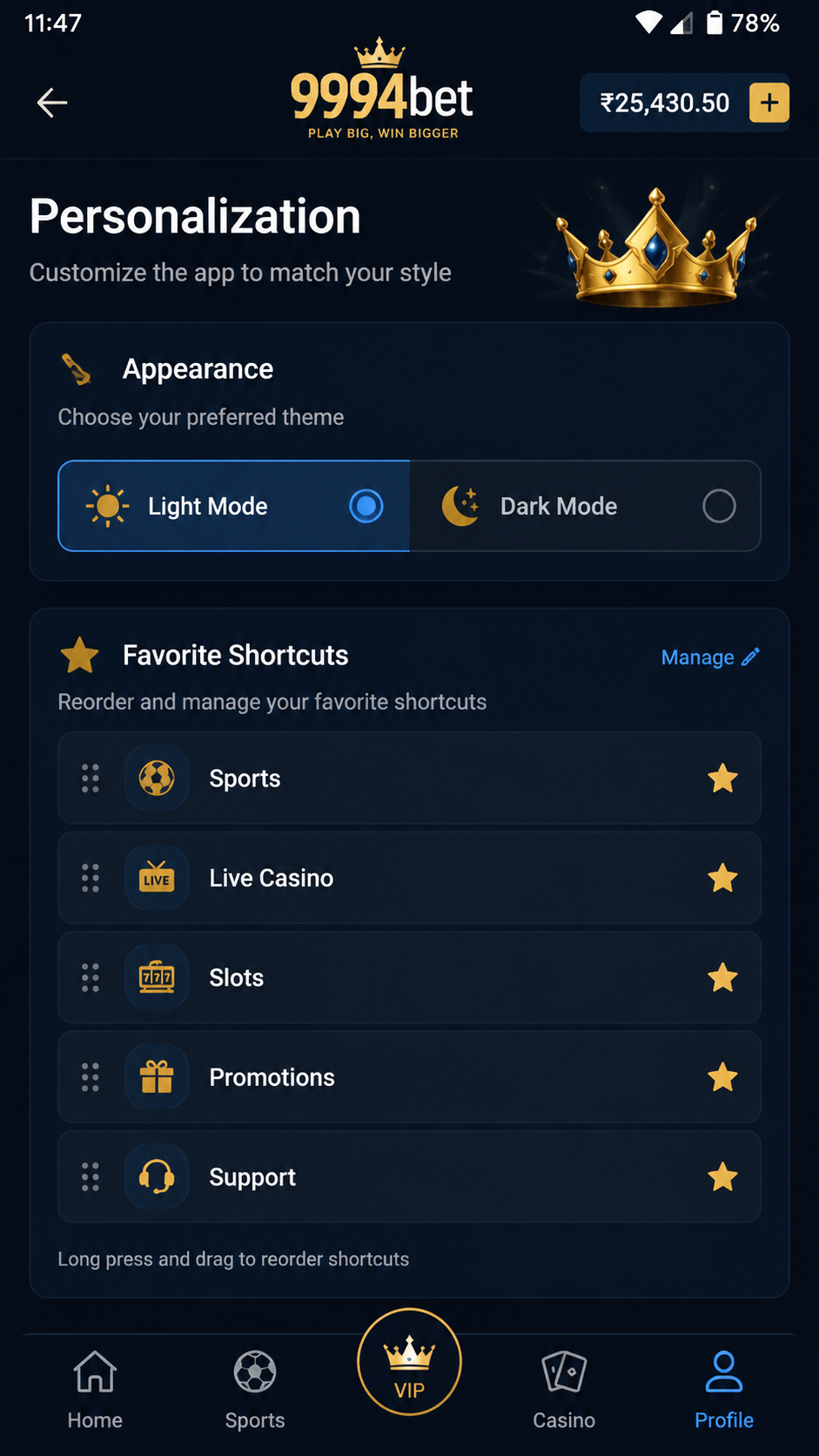Select the Light Mode radio button
Viewport: 819px width, 1456px height.
click(x=366, y=506)
